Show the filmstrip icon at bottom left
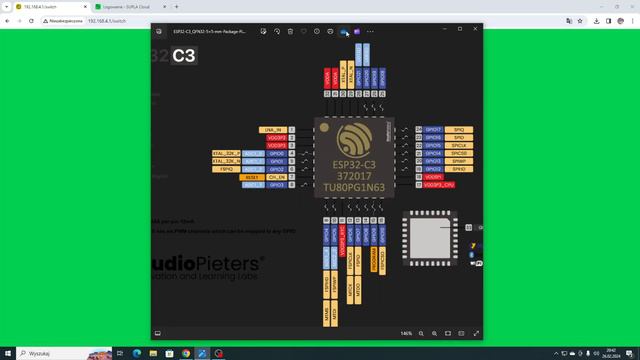Screen dimensions: 640x360 pos(158,333)
